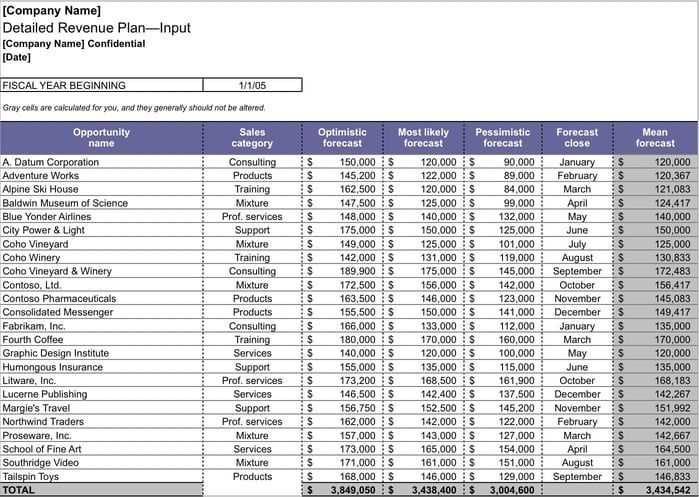699x497 pixels.
Task: Click the Most likely forecast header
Action: [x=423, y=137]
